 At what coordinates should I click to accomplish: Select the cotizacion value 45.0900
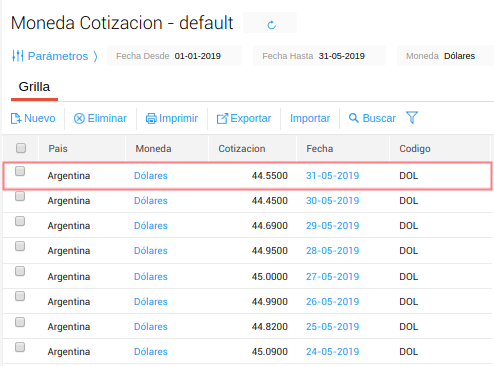[x=270, y=352]
